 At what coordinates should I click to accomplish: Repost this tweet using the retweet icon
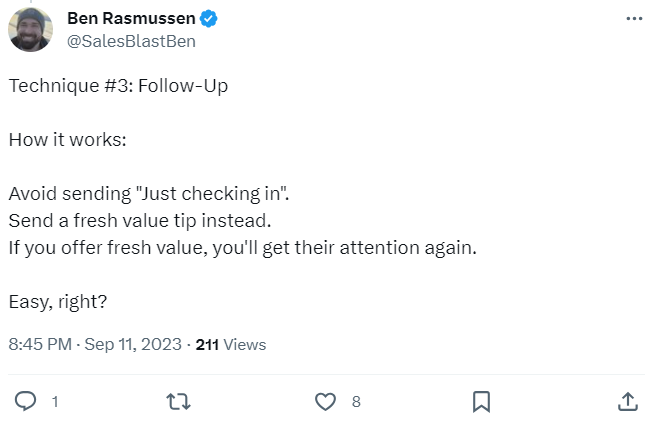[x=177, y=402]
